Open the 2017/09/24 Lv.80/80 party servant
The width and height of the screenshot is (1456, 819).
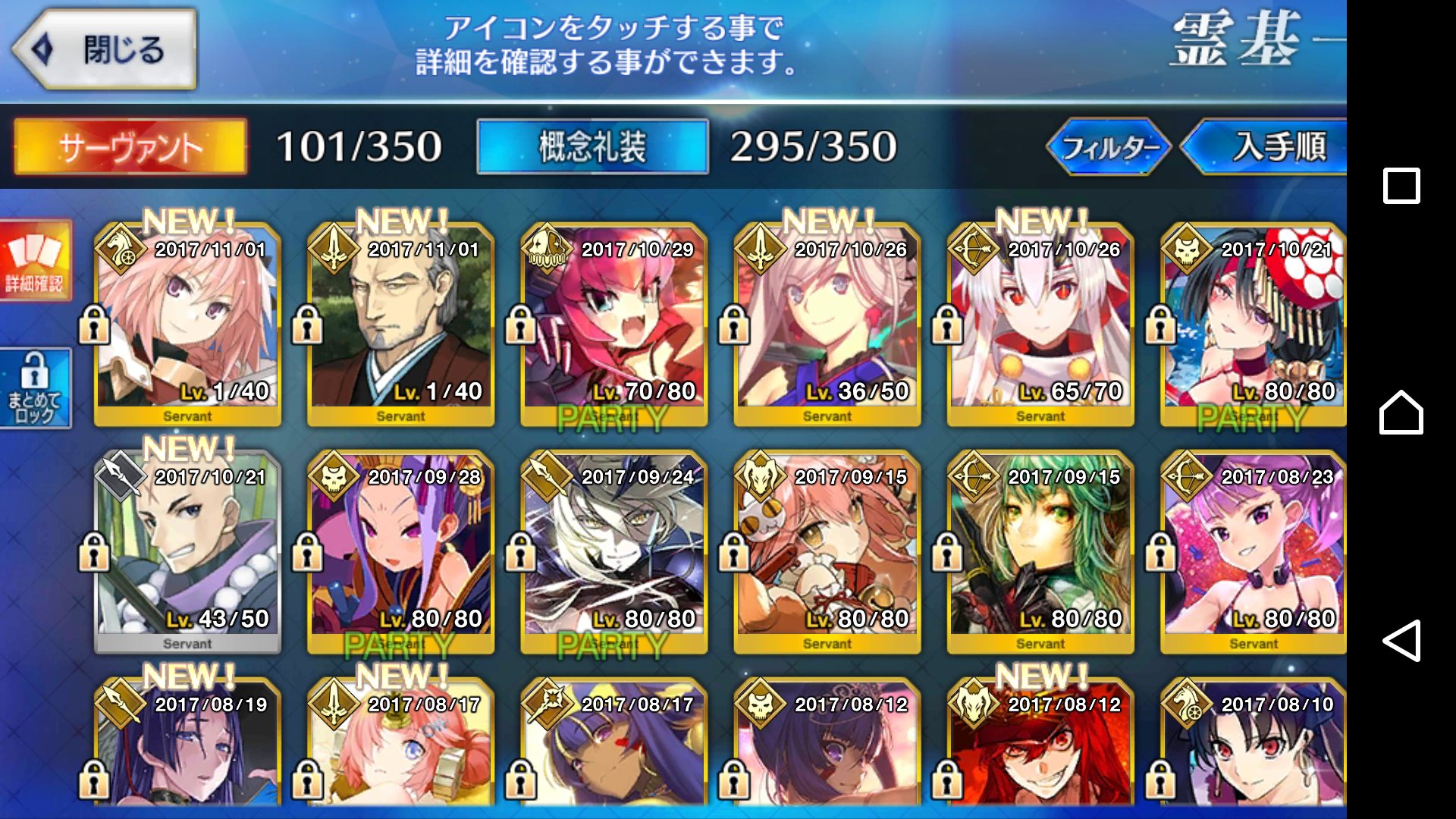(x=614, y=552)
